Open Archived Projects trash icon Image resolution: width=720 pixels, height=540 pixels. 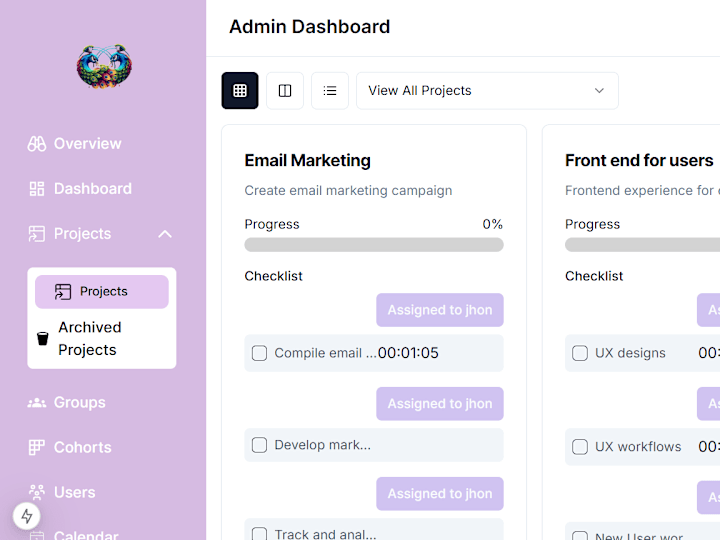(43, 338)
